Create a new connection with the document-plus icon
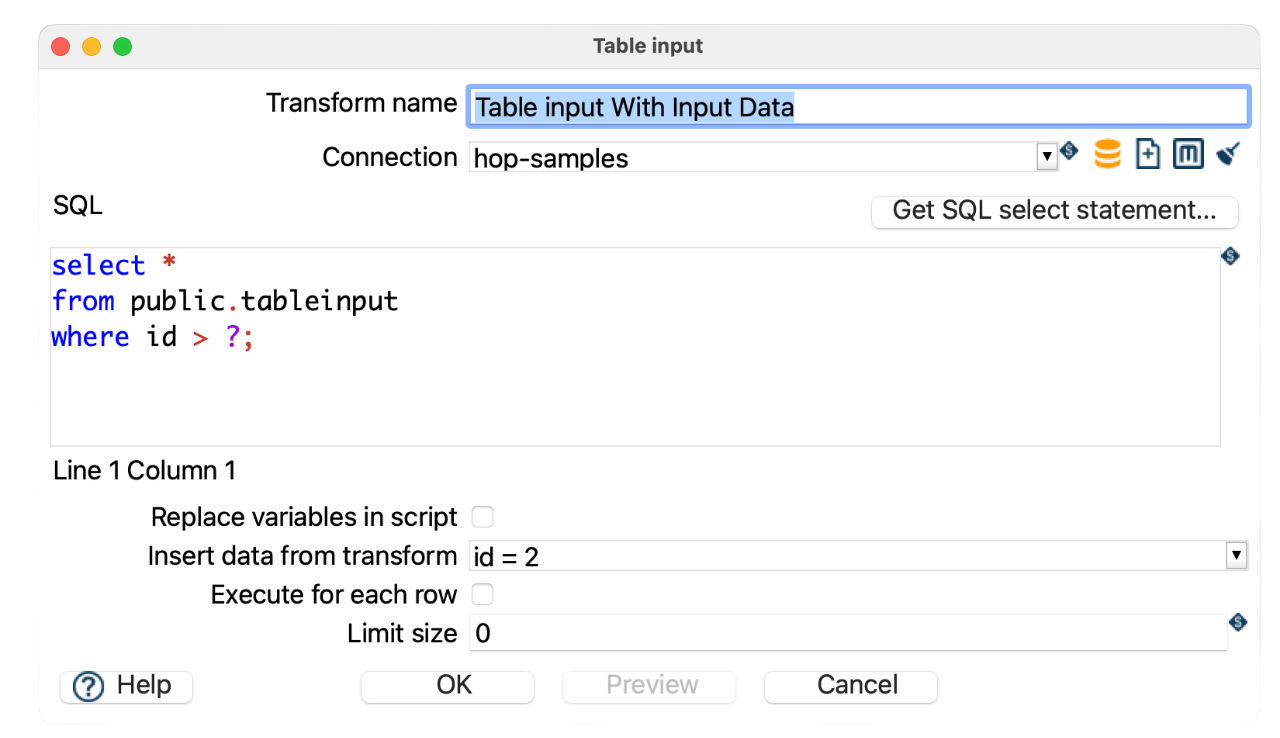Image resolution: width=1280 pixels, height=738 pixels. pyautogui.click(x=1147, y=153)
